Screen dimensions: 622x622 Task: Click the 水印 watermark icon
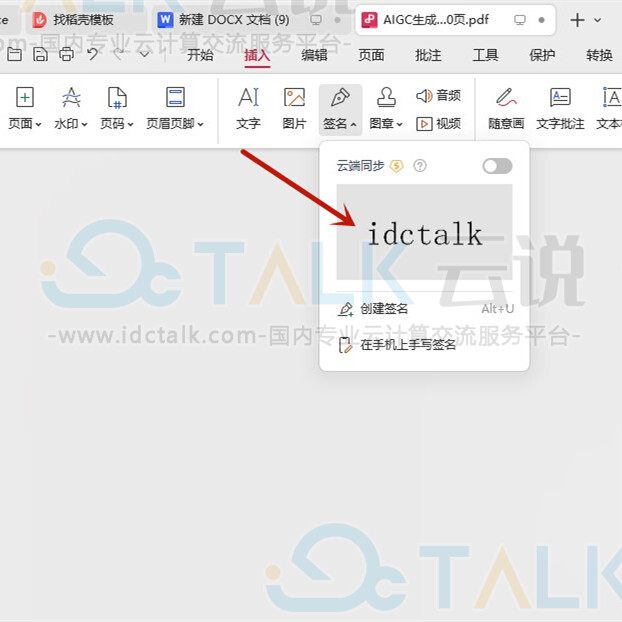tap(71, 97)
